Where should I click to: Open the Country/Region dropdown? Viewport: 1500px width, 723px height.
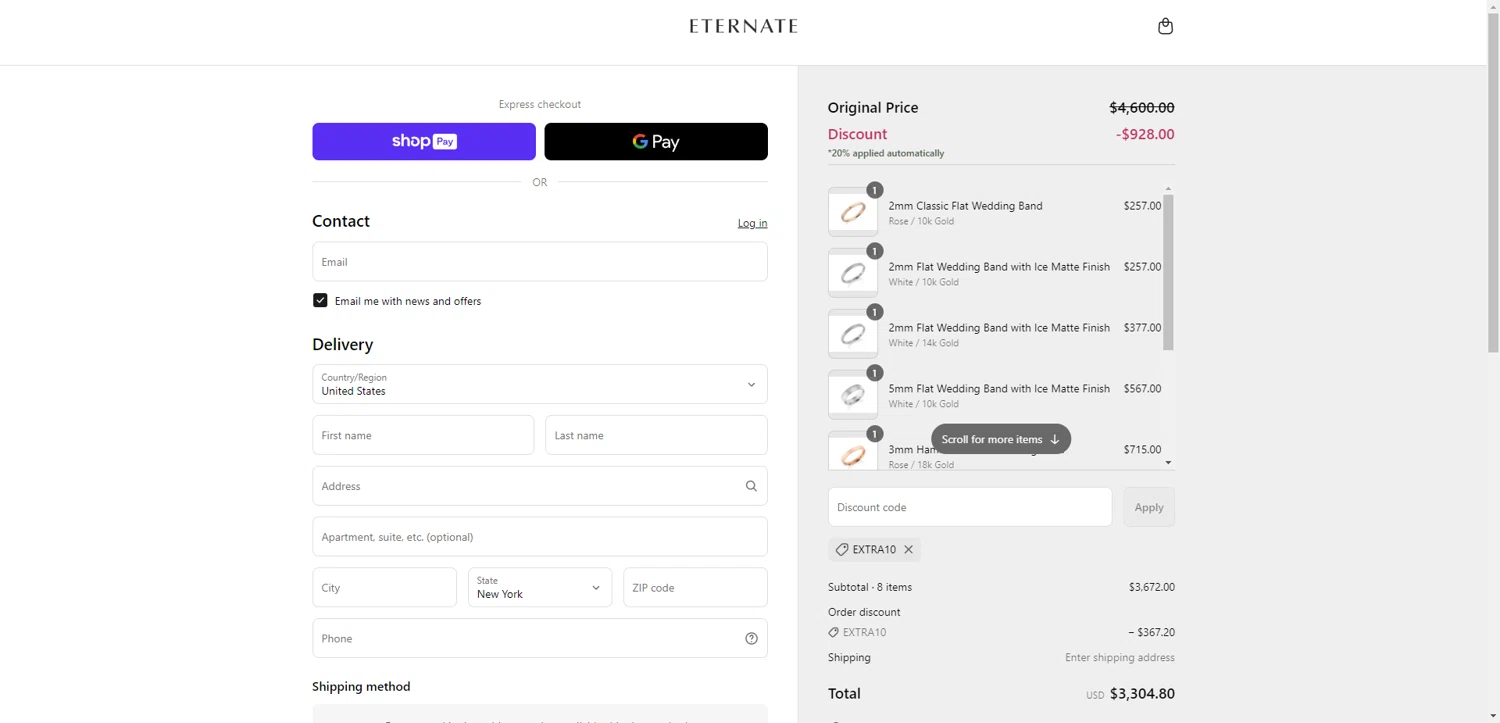click(x=540, y=384)
